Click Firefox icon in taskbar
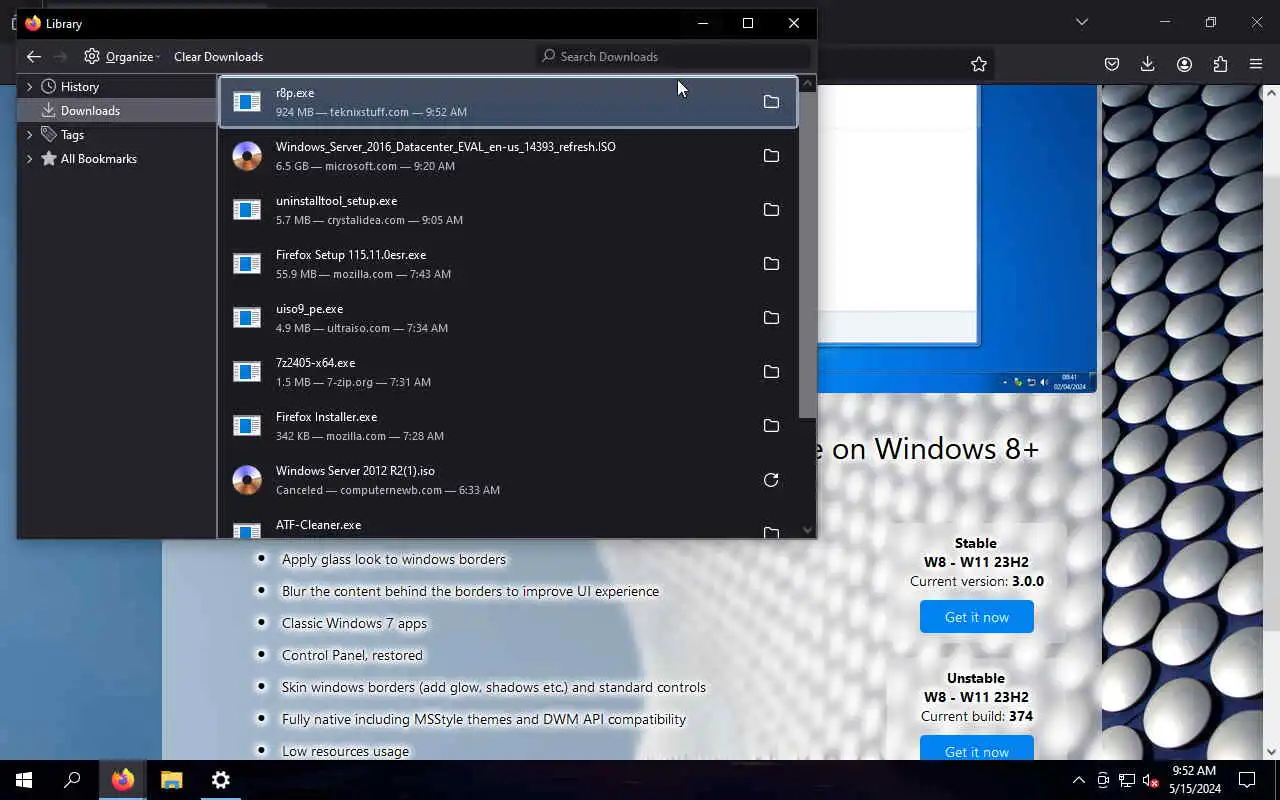This screenshot has height=800, width=1280. 123,780
